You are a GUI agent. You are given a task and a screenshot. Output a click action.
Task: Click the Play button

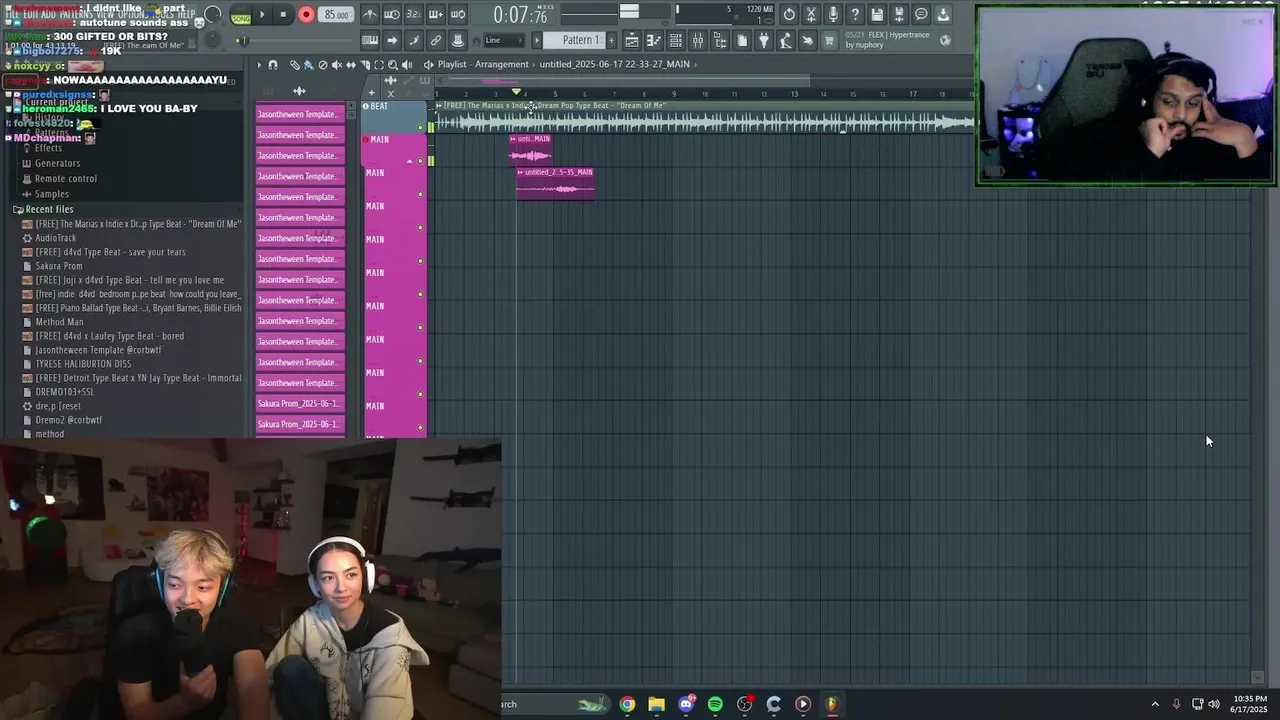tap(262, 15)
